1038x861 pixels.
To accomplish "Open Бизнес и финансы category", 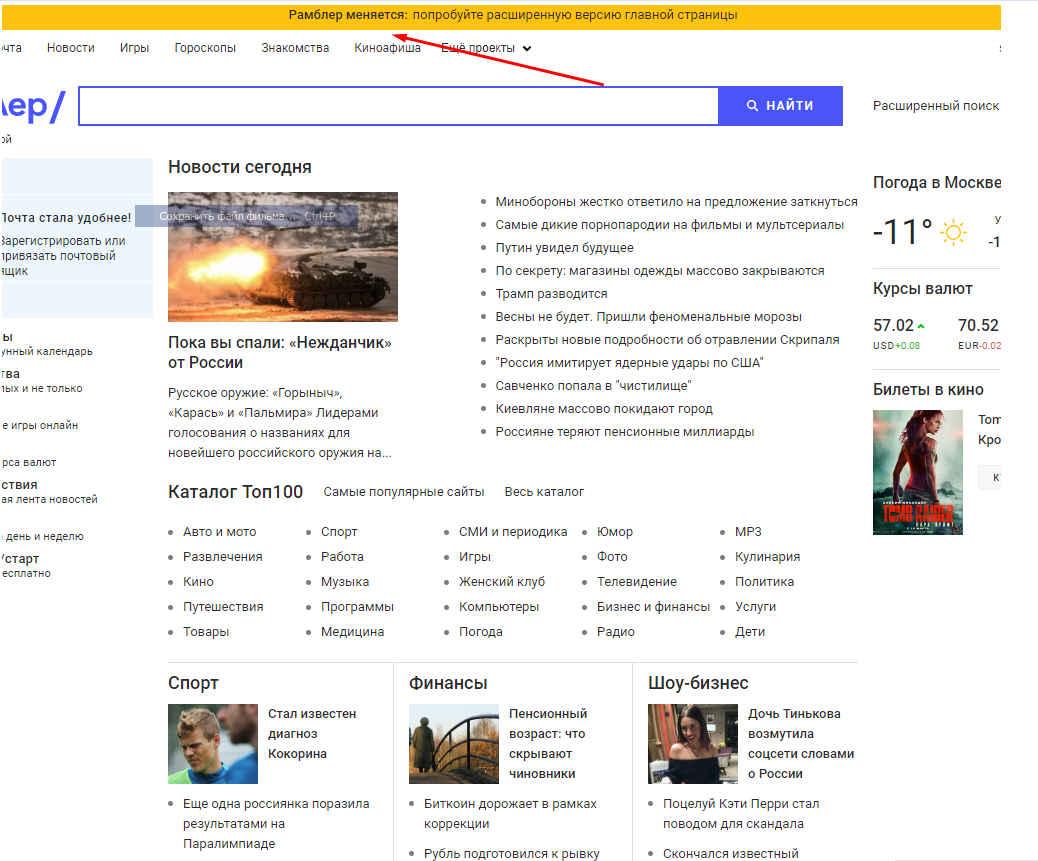I will 653,607.
